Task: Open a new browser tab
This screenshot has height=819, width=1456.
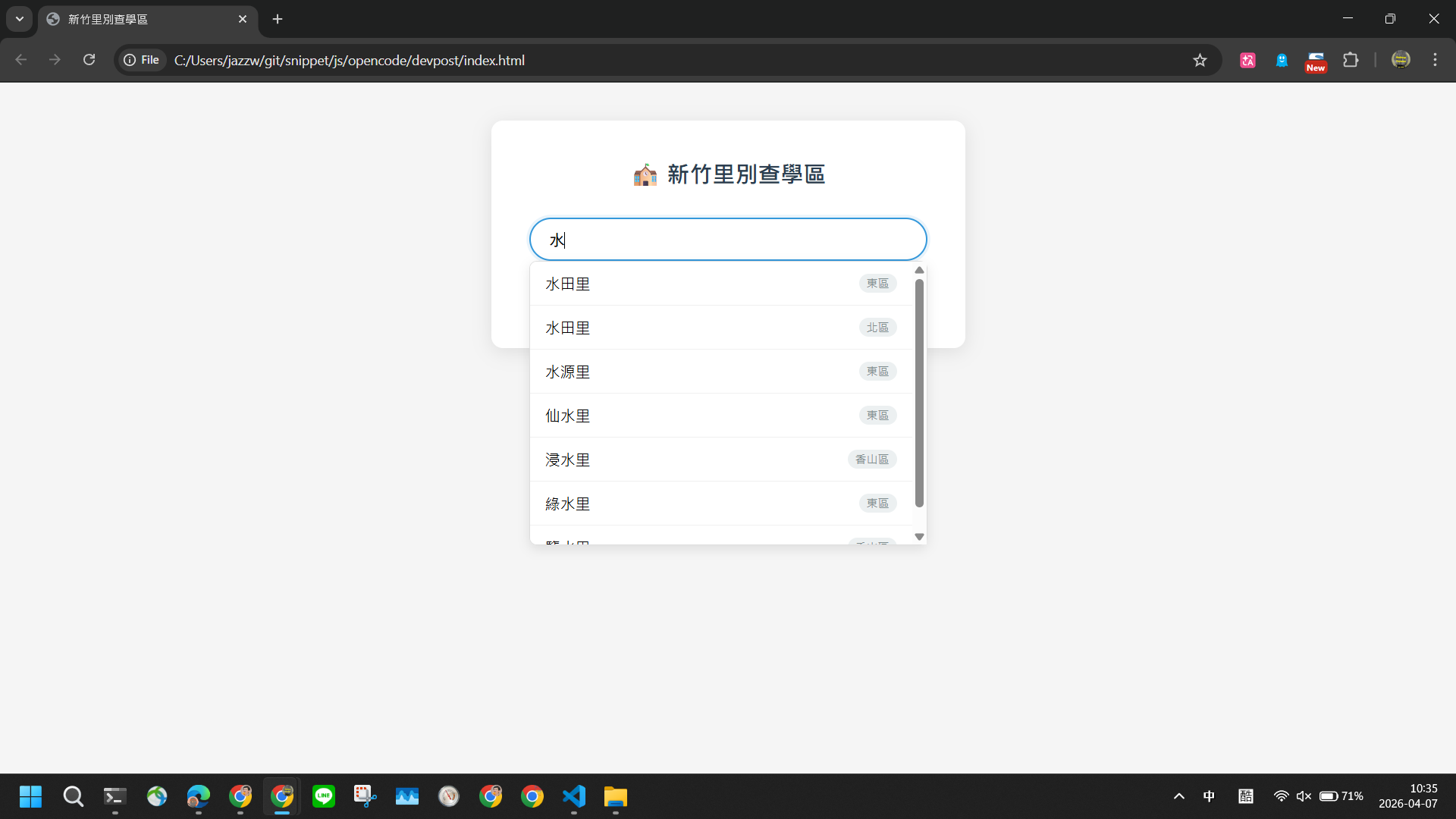Action: [x=278, y=19]
